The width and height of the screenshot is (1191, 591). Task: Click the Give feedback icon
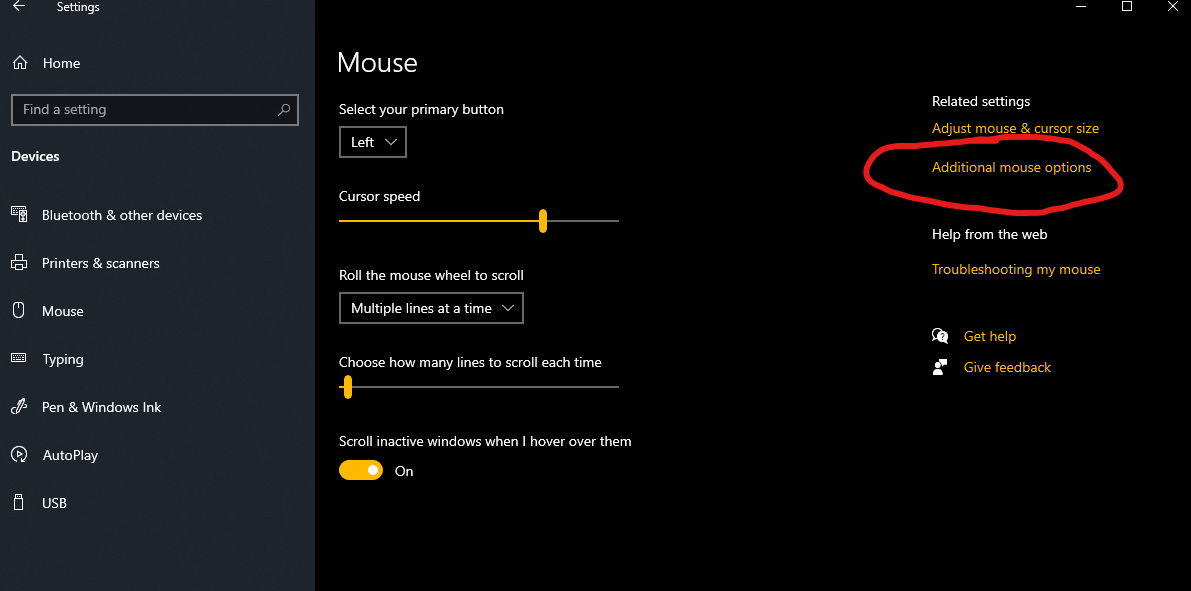(x=940, y=367)
